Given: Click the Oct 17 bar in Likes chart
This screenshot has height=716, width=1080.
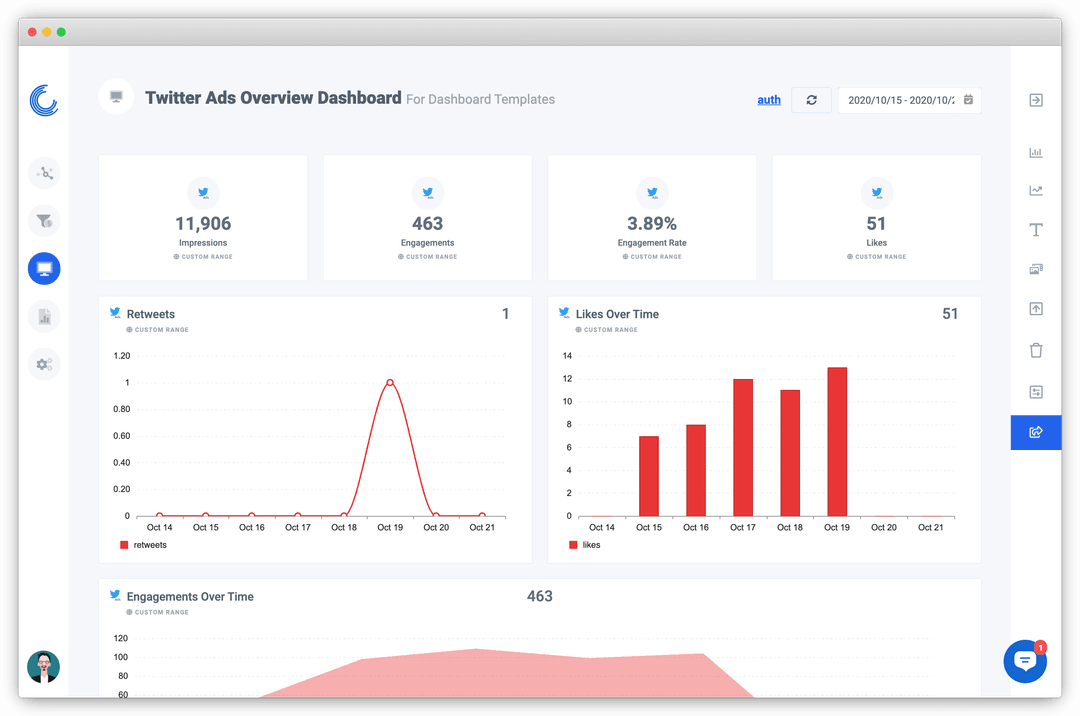Looking at the screenshot, I should point(742,448).
